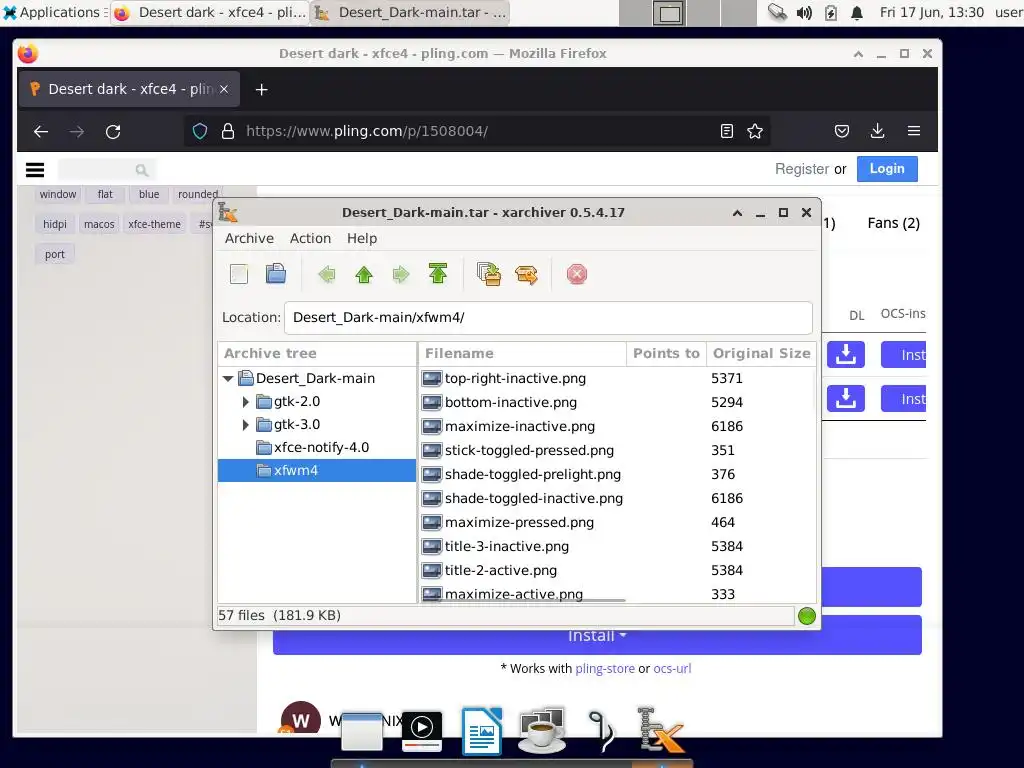
Task: Sort by Original Size column header
Action: (x=761, y=353)
